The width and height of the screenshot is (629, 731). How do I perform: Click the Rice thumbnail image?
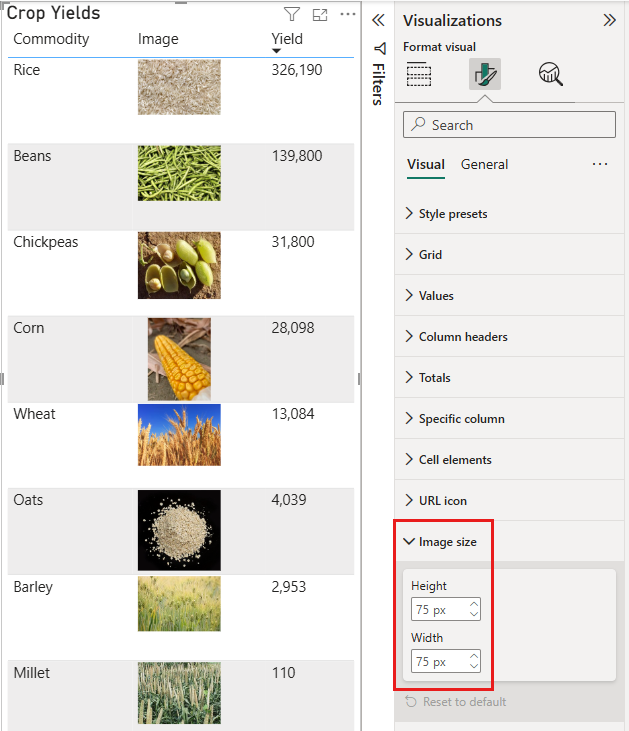click(x=179, y=87)
